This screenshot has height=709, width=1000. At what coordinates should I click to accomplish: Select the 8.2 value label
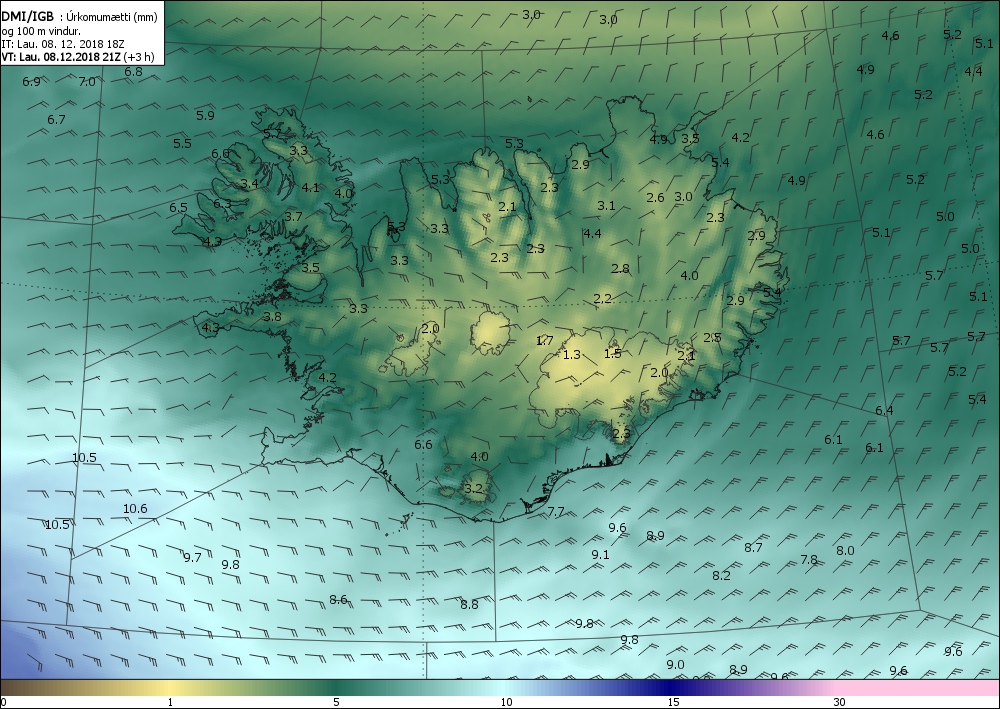pyautogui.click(x=721, y=575)
